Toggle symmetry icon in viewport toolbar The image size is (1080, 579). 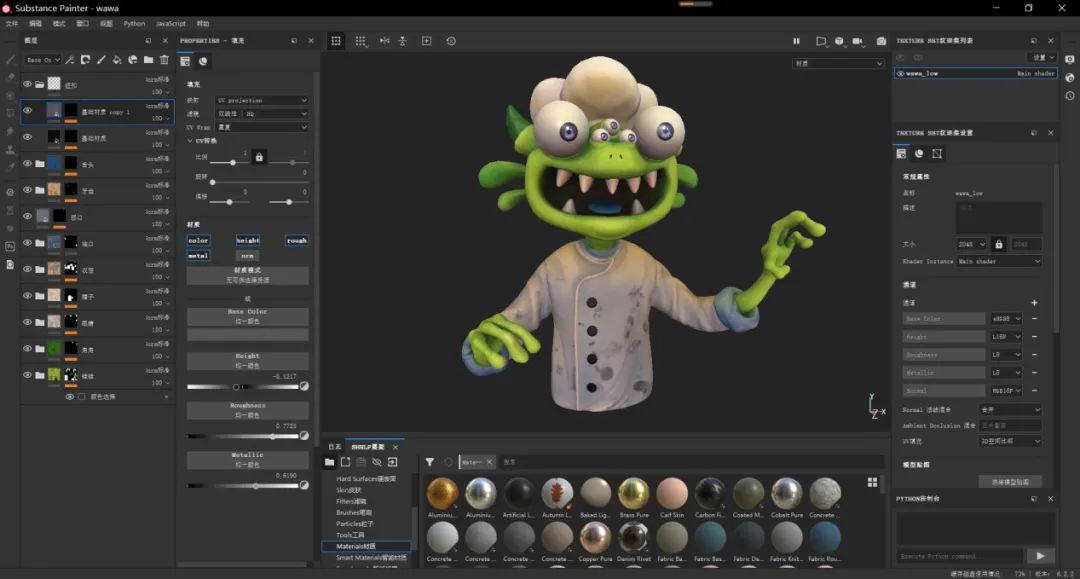tap(384, 41)
